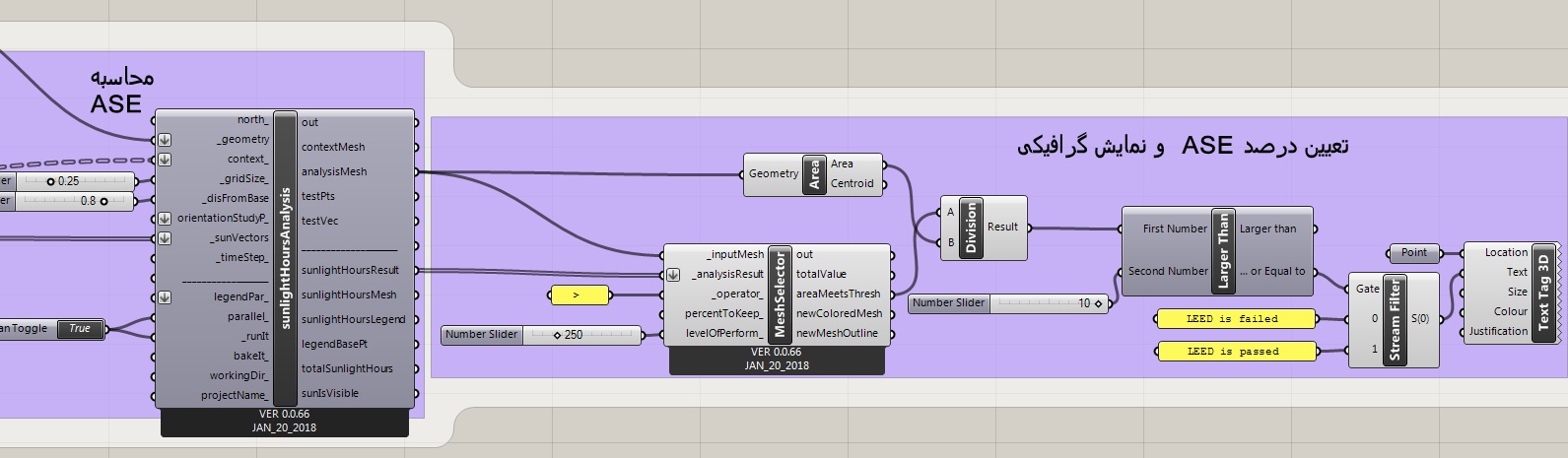The width and height of the screenshot is (1568, 458).
Task: Select the Area component name bar
Action: (x=814, y=174)
